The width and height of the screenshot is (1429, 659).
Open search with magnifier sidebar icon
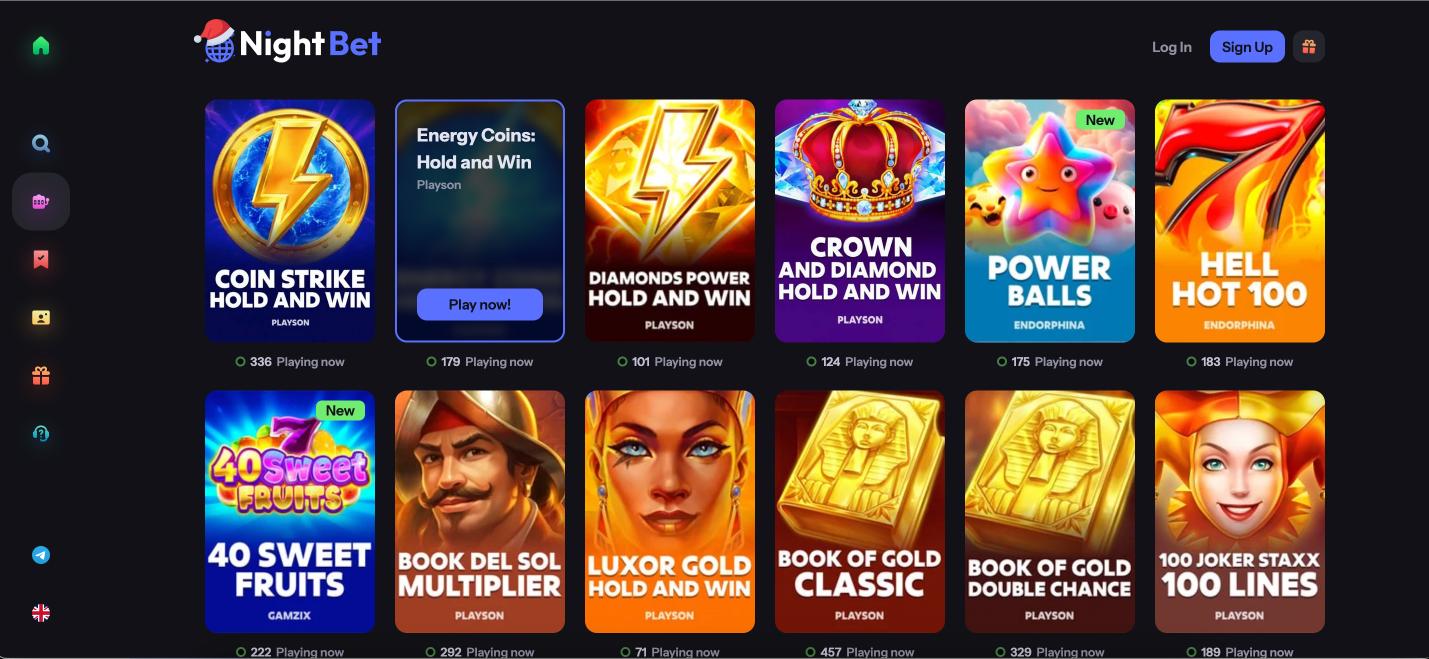click(x=41, y=144)
